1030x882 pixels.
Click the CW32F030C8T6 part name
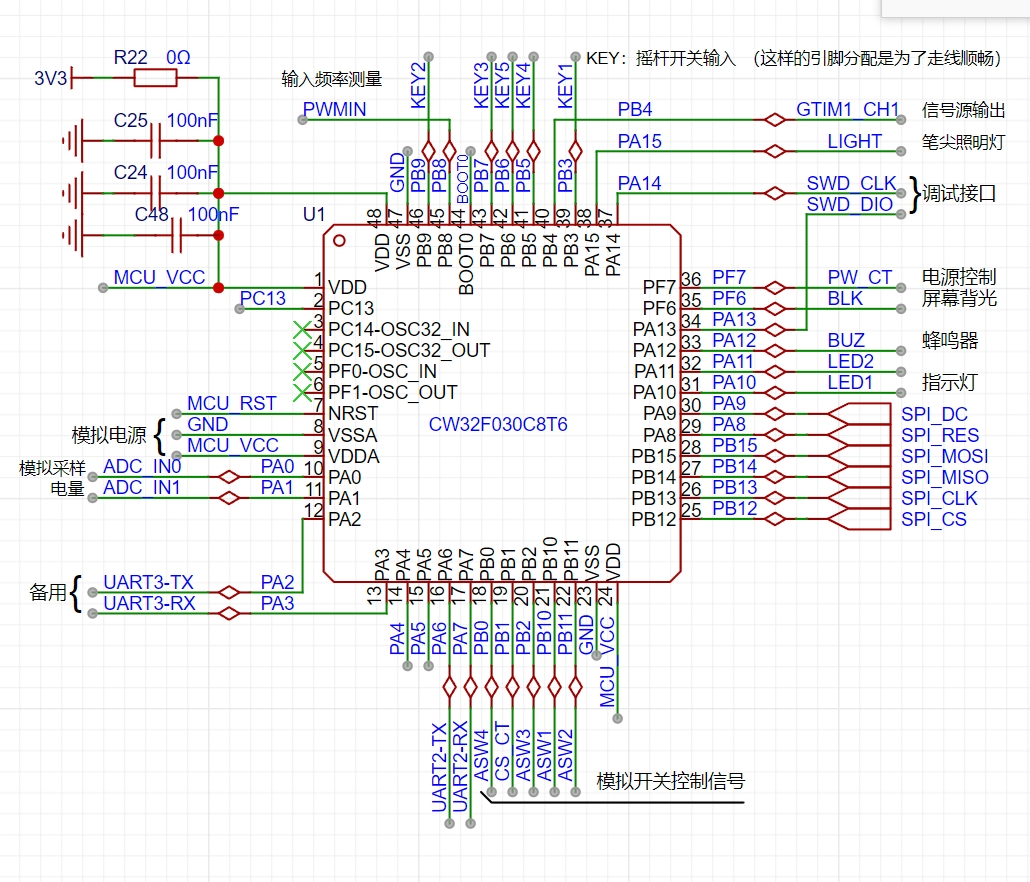498,424
